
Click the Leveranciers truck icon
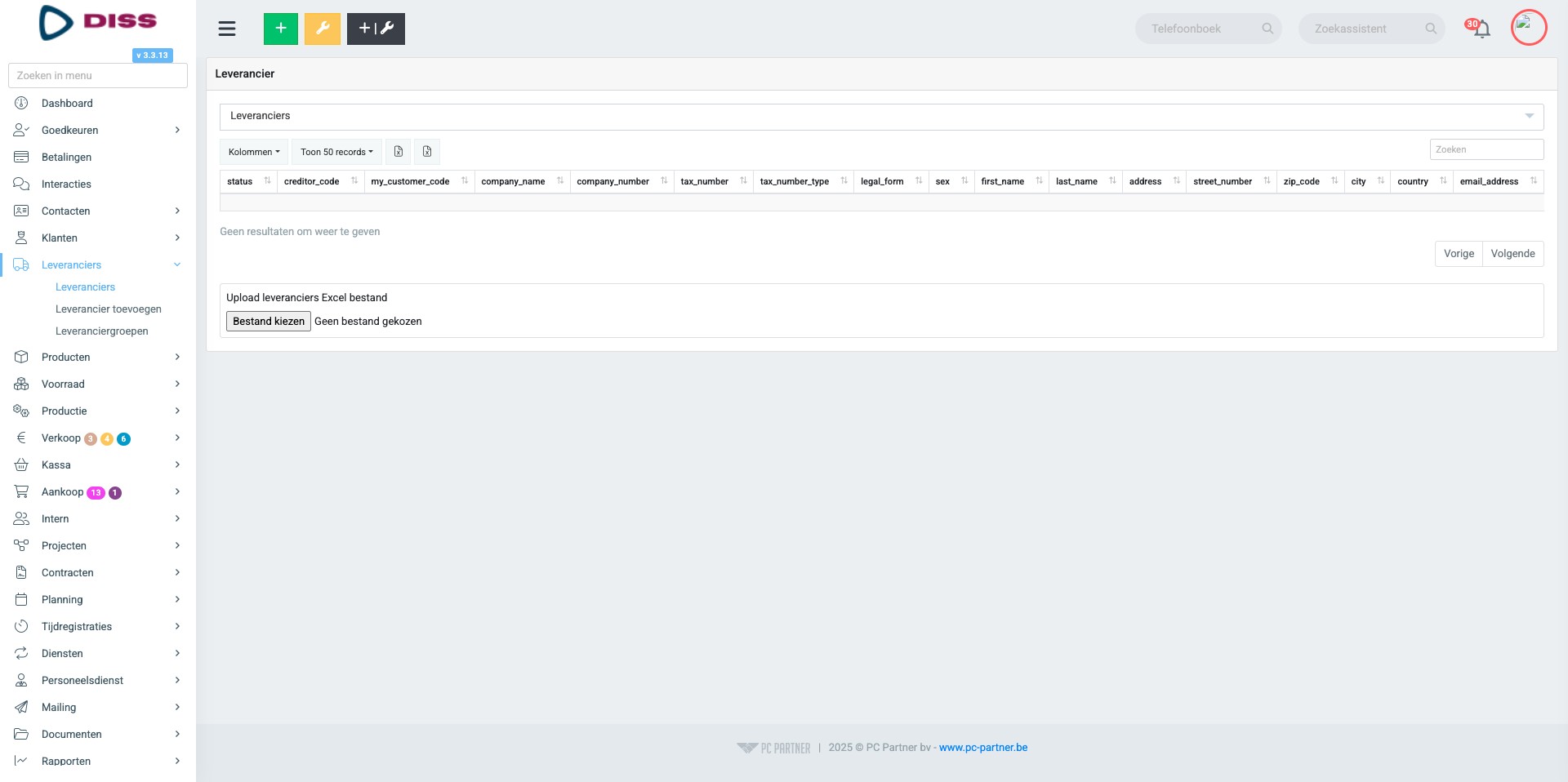point(21,264)
